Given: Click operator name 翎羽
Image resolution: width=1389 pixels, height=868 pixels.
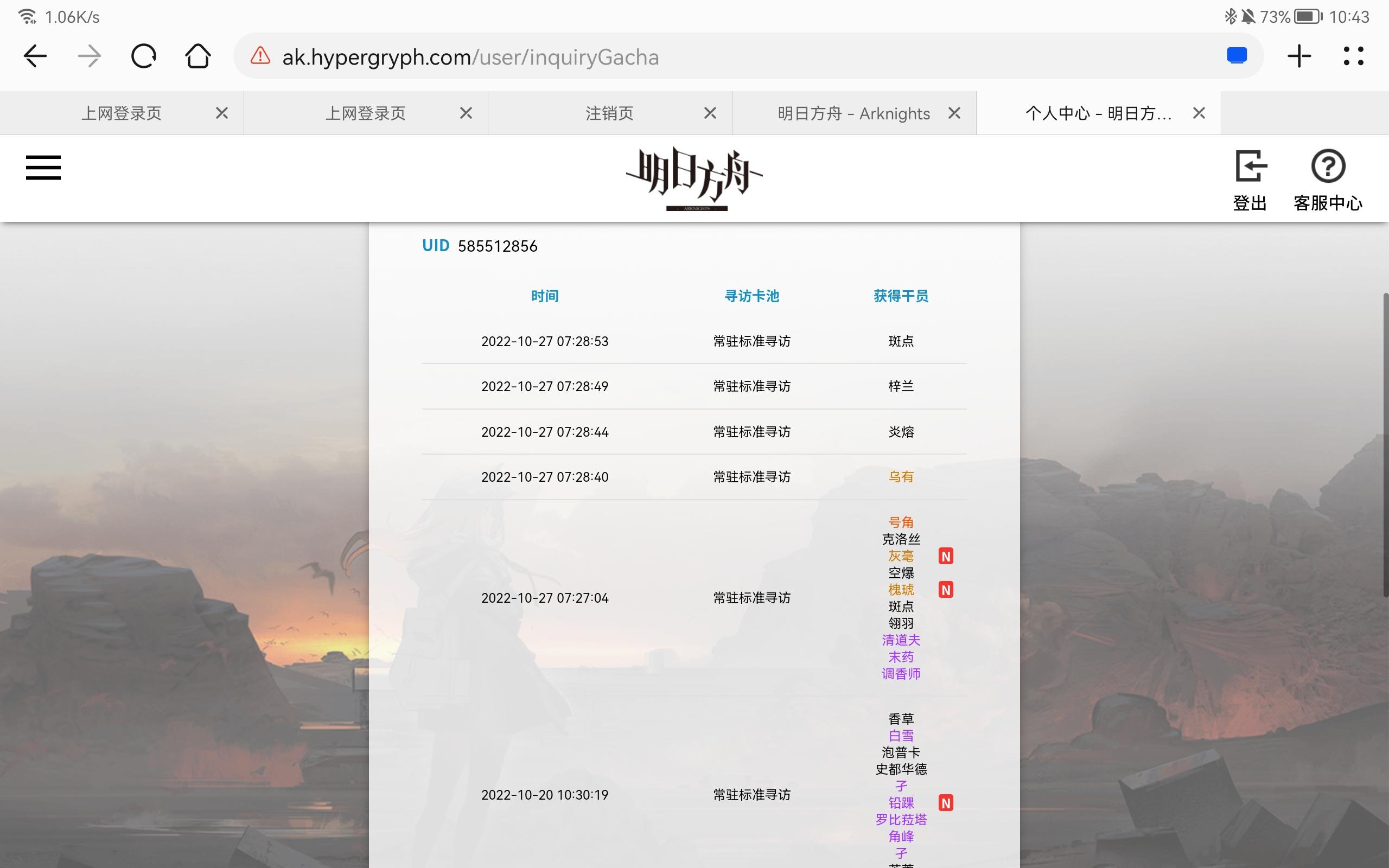Looking at the screenshot, I should coord(901,623).
